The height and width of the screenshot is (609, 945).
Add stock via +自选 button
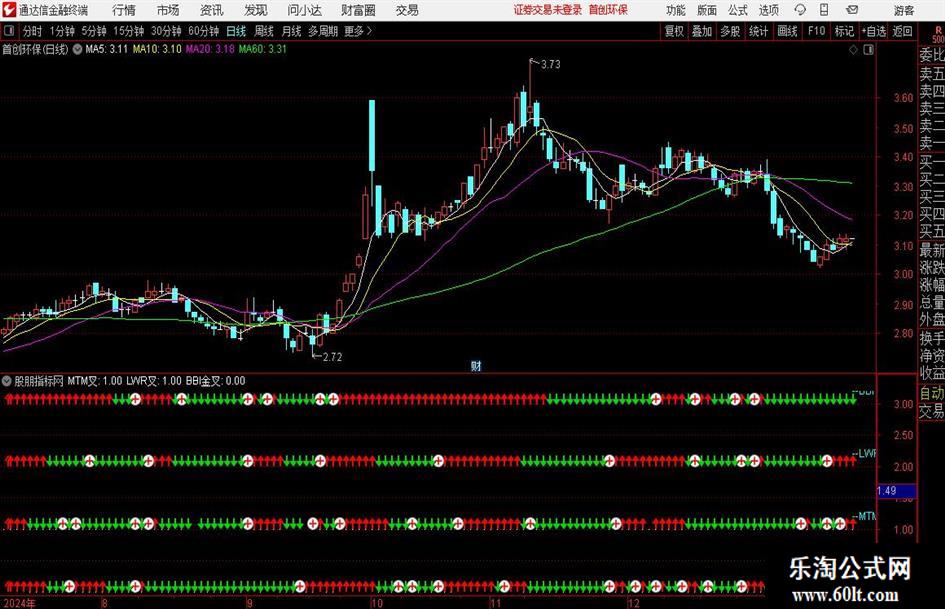pos(873,31)
